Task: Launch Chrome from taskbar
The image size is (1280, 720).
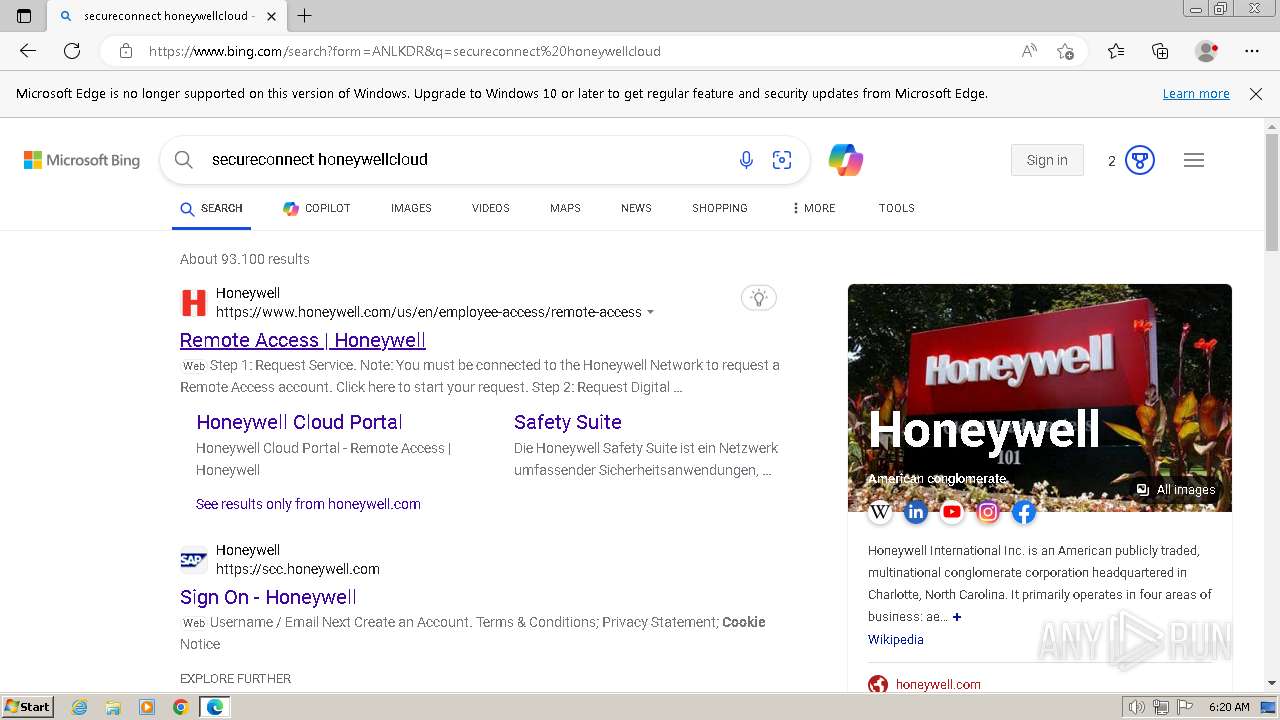Action: click(x=180, y=707)
